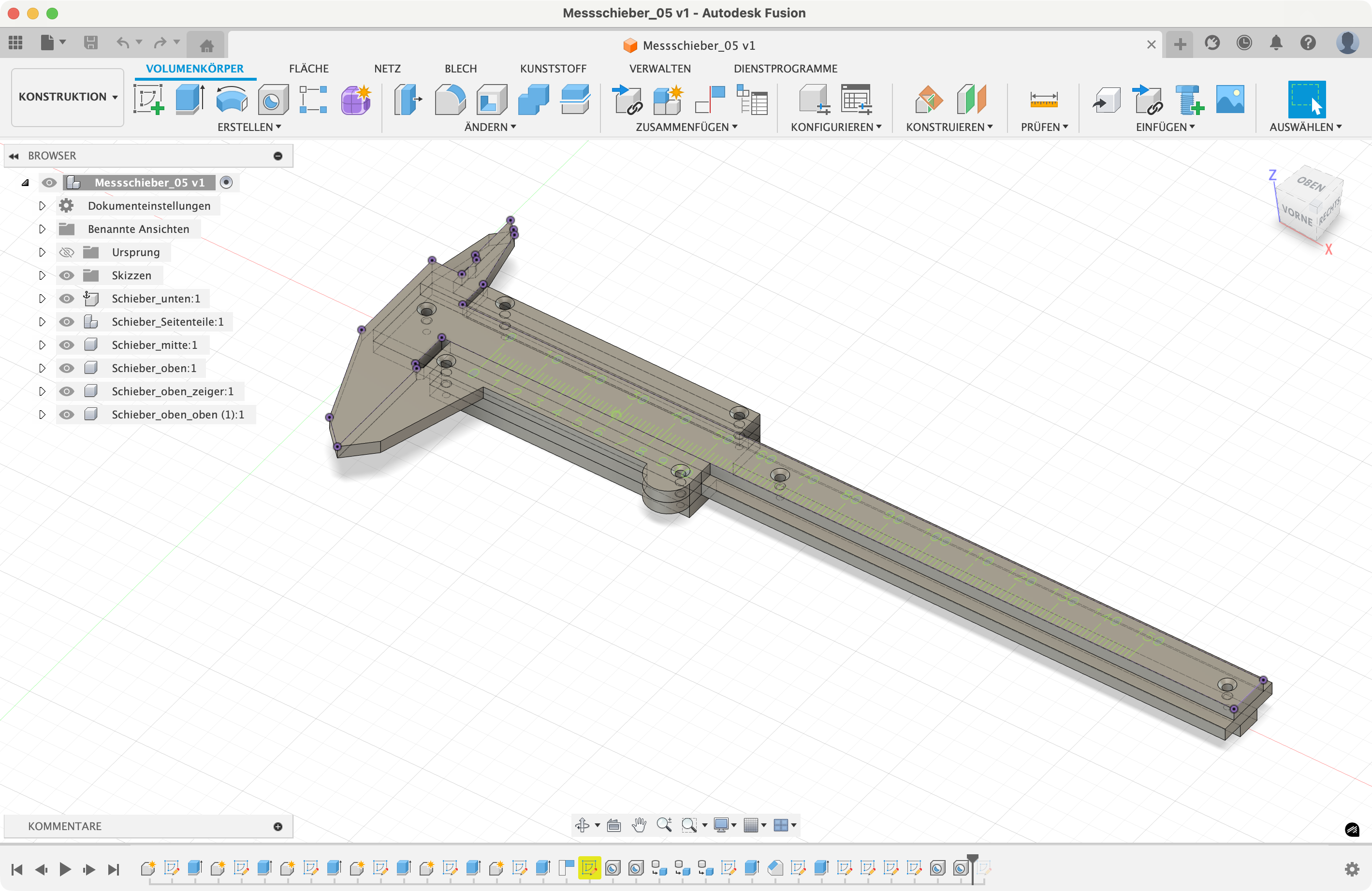Expand the Skizzen folder in browser
The height and width of the screenshot is (891, 1372).
coord(42,275)
